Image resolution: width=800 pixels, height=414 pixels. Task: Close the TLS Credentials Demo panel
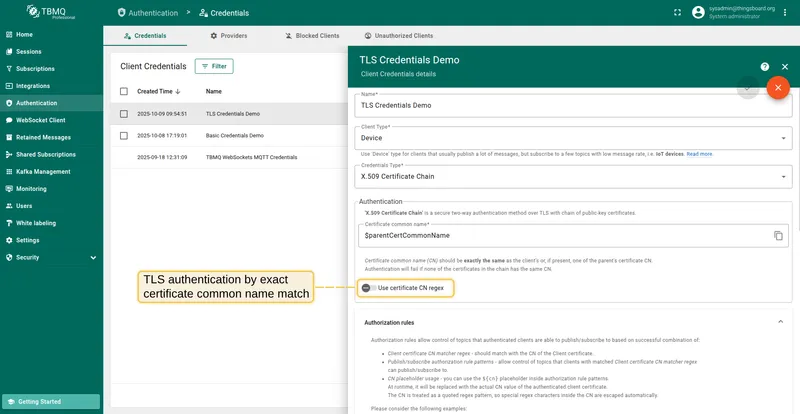[x=785, y=67]
